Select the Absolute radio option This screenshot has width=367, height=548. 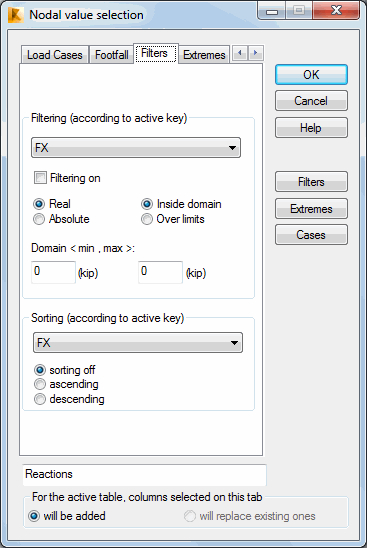39,219
